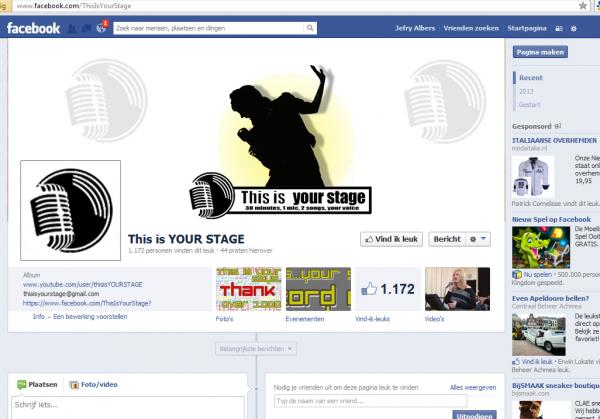The image size is (600, 419).
Task: Click the Foto/video camera icon
Action: [x=74, y=385]
